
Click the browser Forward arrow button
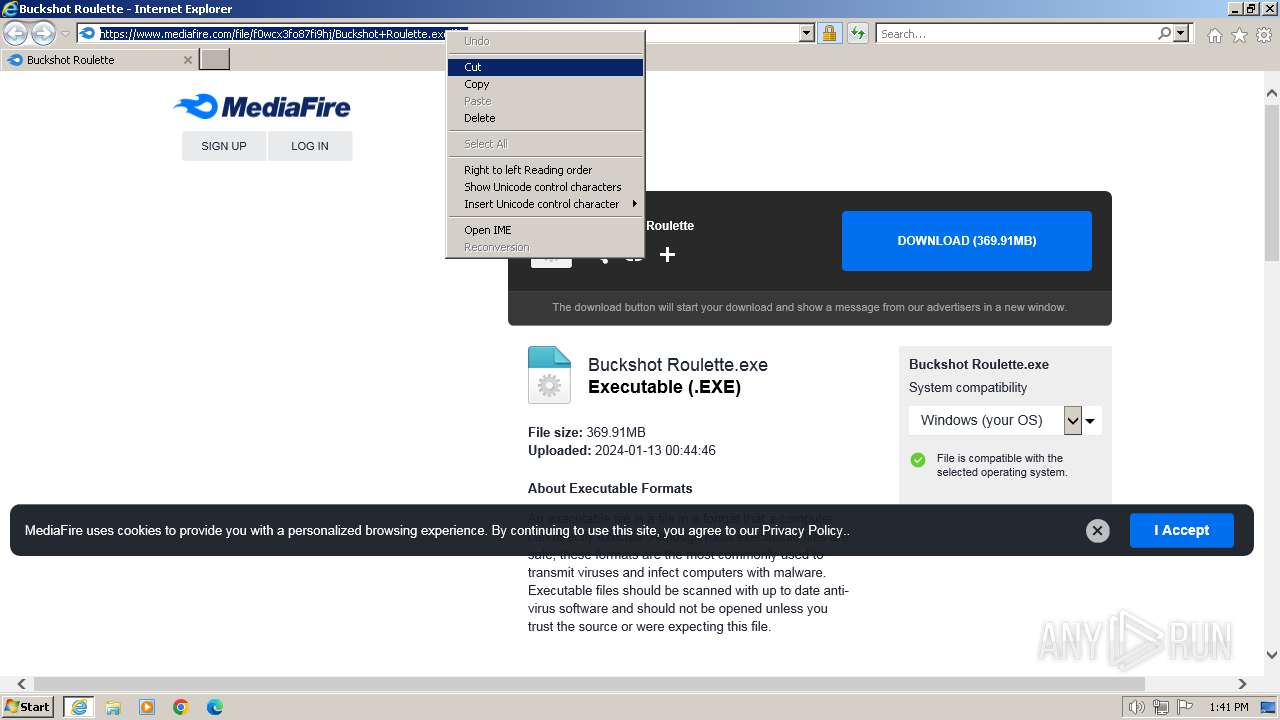pos(43,33)
